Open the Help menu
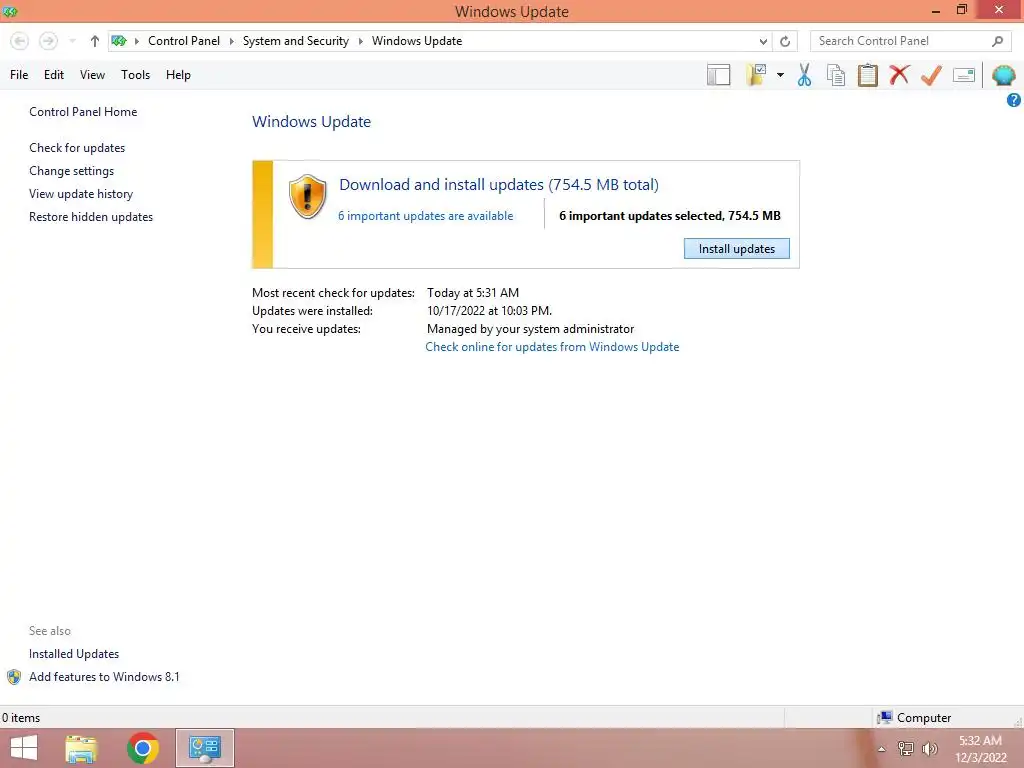 coord(178,75)
